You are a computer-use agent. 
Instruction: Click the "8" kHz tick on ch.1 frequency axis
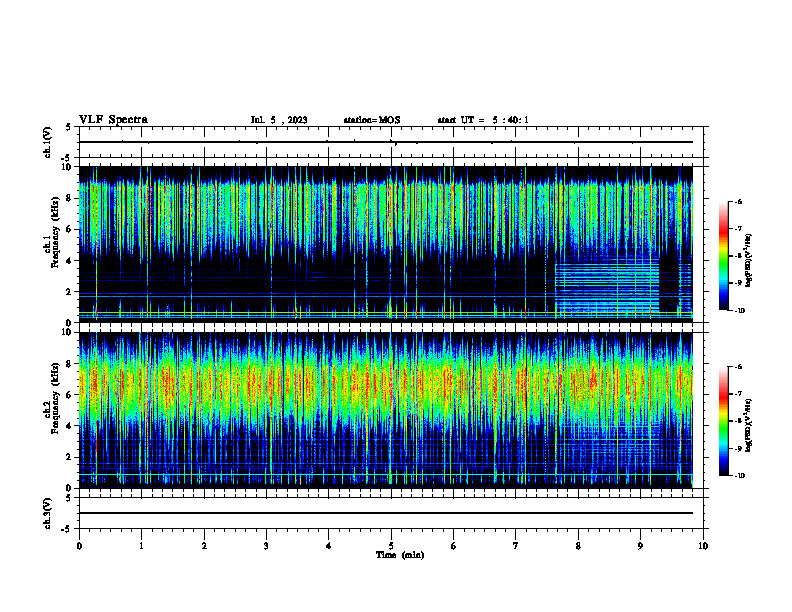[70, 198]
